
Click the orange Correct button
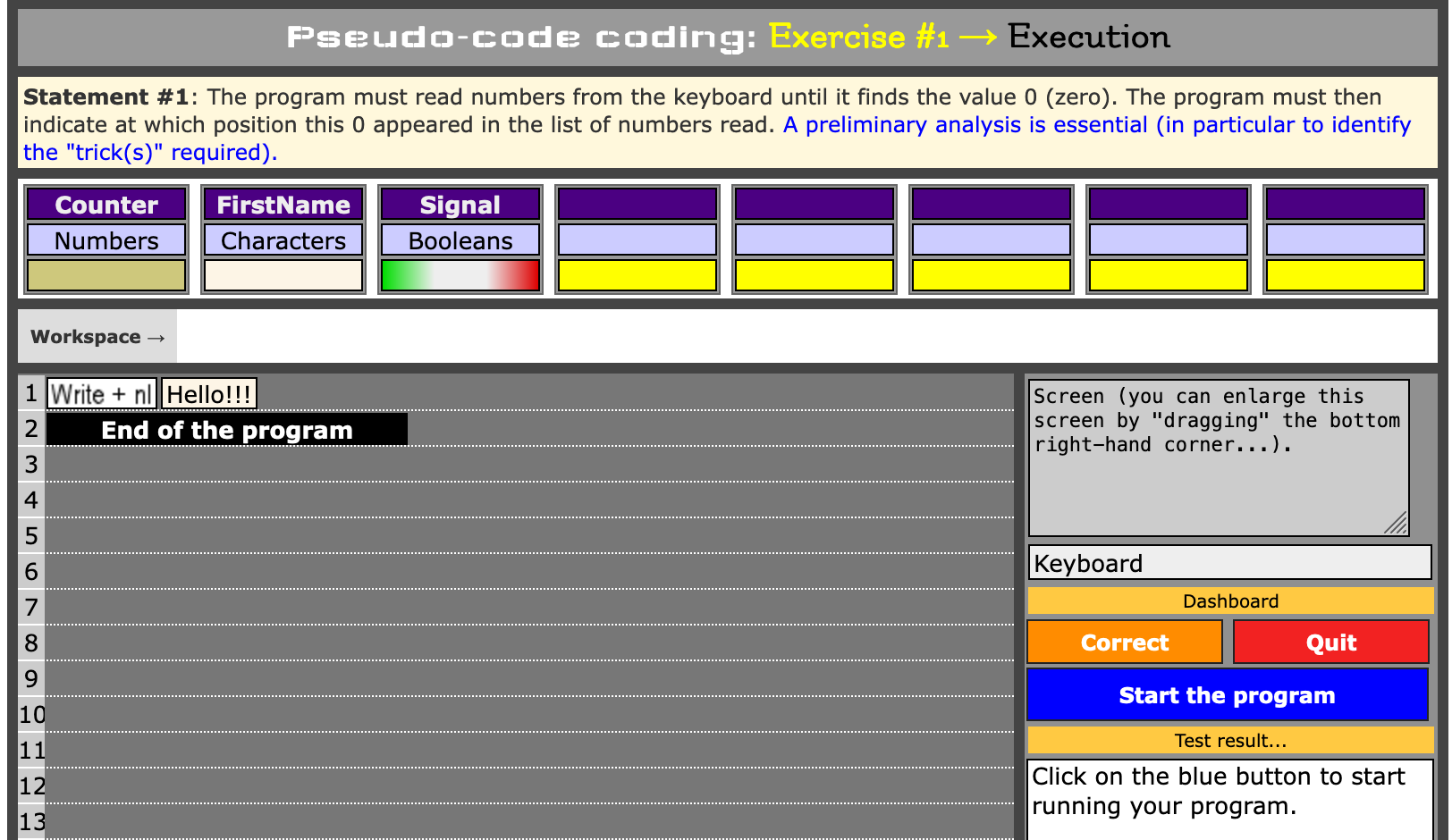(x=1124, y=643)
